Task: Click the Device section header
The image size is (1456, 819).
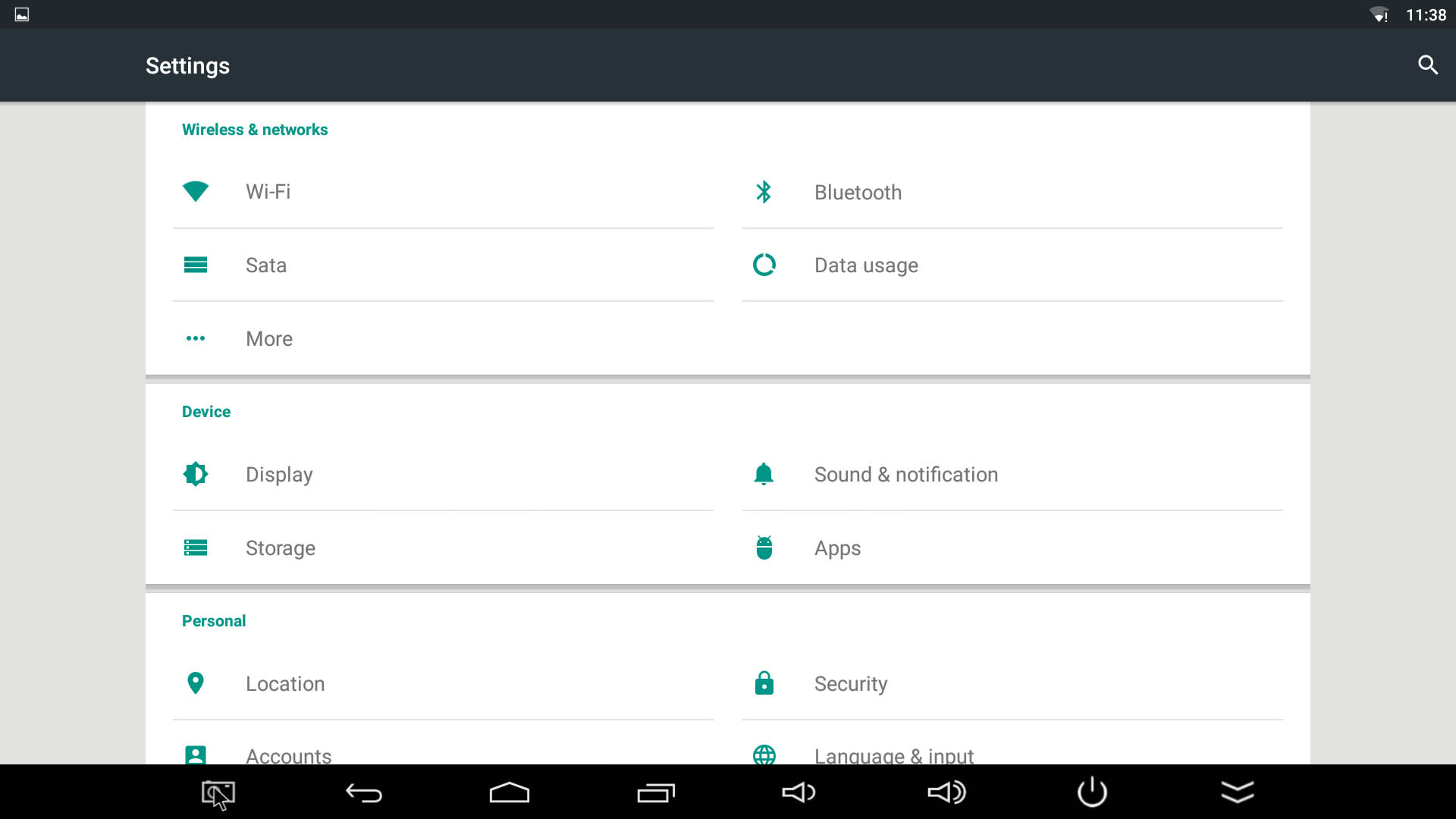Action: (x=206, y=412)
